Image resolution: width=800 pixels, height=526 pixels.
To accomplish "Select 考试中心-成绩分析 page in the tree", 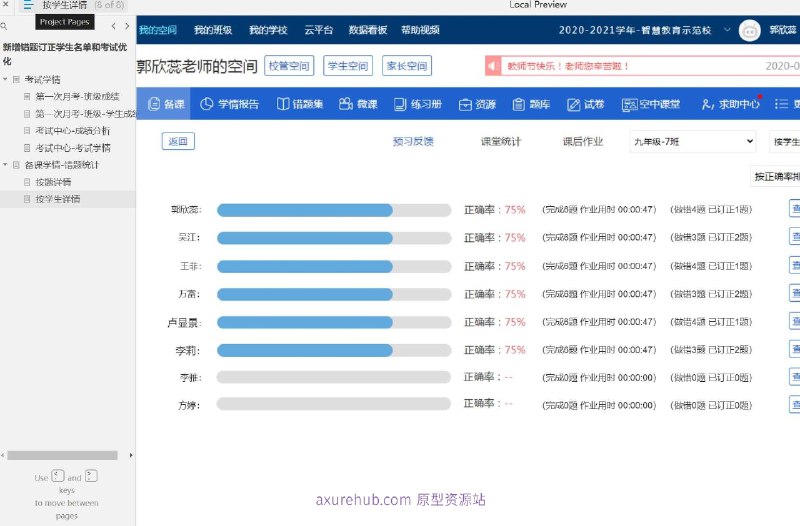I will pyautogui.click(x=72, y=131).
